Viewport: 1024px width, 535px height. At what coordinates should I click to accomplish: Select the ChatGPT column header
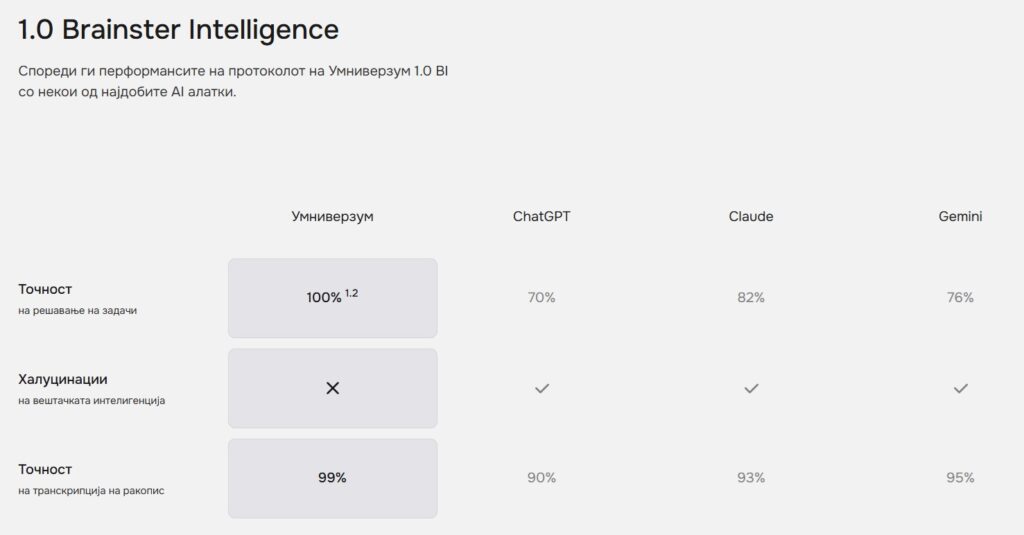tap(542, 216)
